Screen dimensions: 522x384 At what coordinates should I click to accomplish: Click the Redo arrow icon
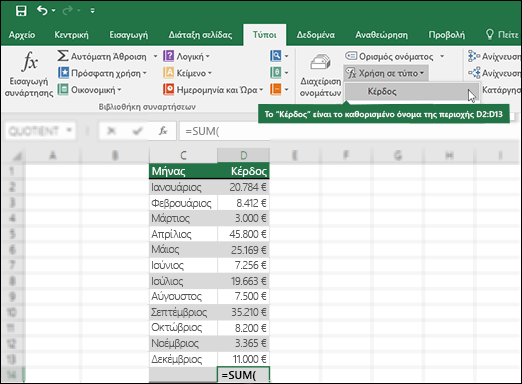tap(67, 11)
